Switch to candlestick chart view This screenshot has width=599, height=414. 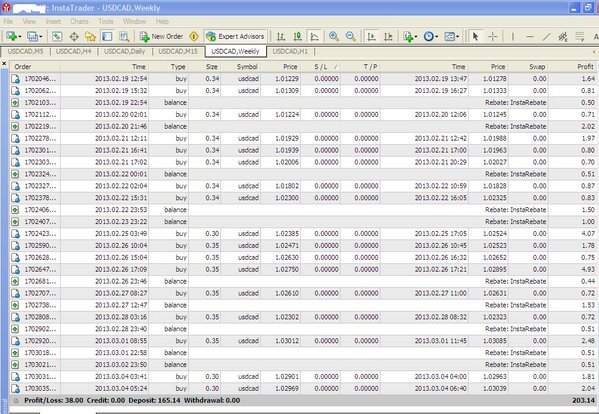[x=298, y=36]
